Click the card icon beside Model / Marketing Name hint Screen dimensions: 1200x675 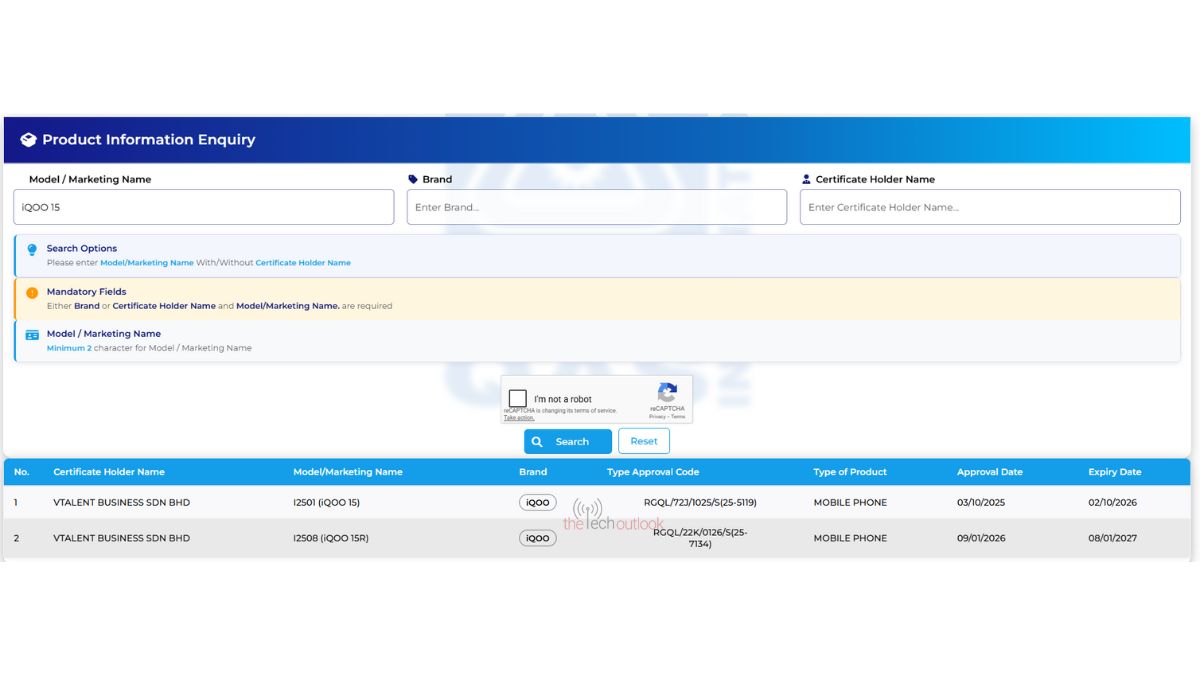32,335
